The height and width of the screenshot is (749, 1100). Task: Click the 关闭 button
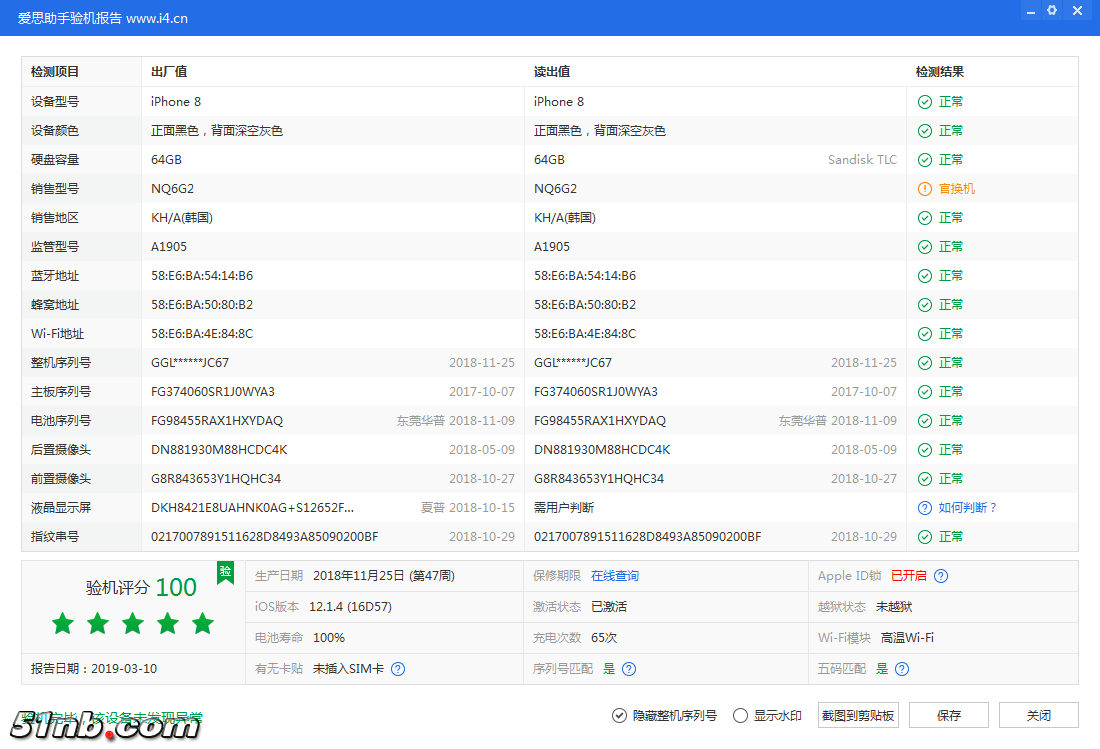(1038, 715)
